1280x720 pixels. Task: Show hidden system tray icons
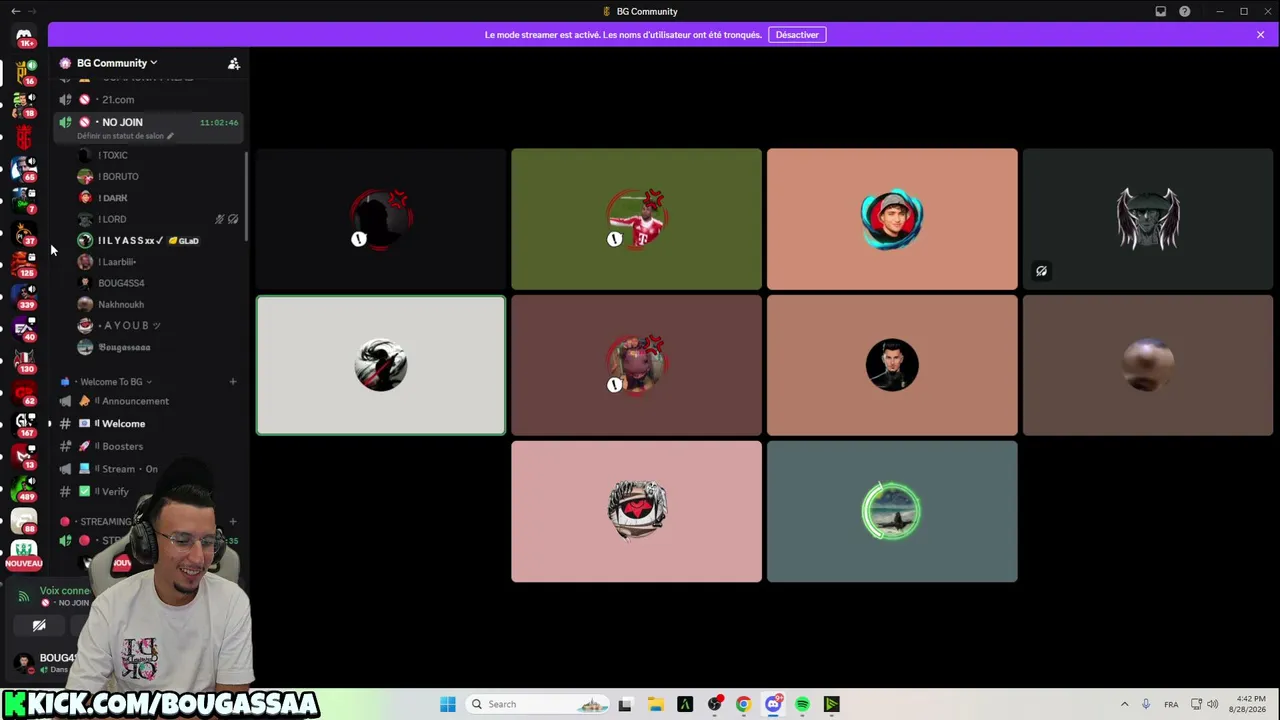(1124, 704)
